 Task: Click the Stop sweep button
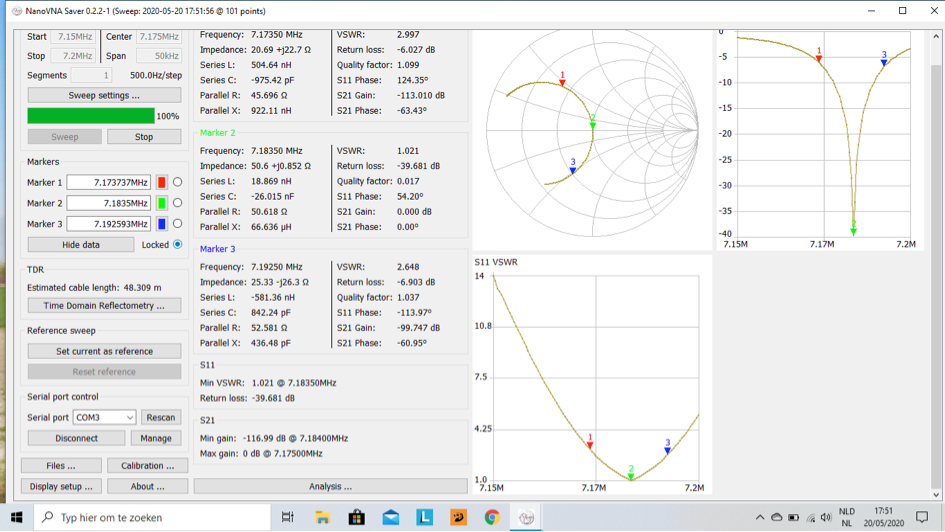(144, 137)
